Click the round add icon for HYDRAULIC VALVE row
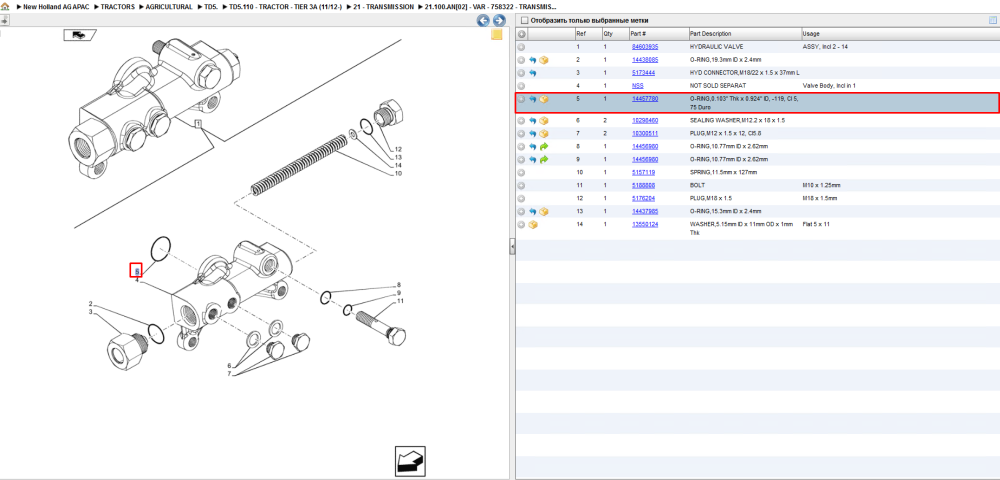Image resolution: width=1000 pixels, height=480 pixels. [521, 47]
